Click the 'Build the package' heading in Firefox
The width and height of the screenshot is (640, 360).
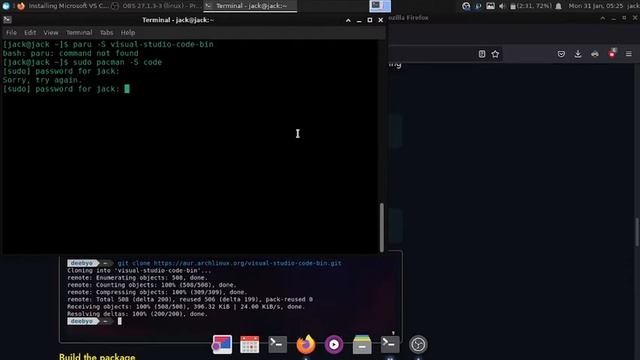coord(97,357)
